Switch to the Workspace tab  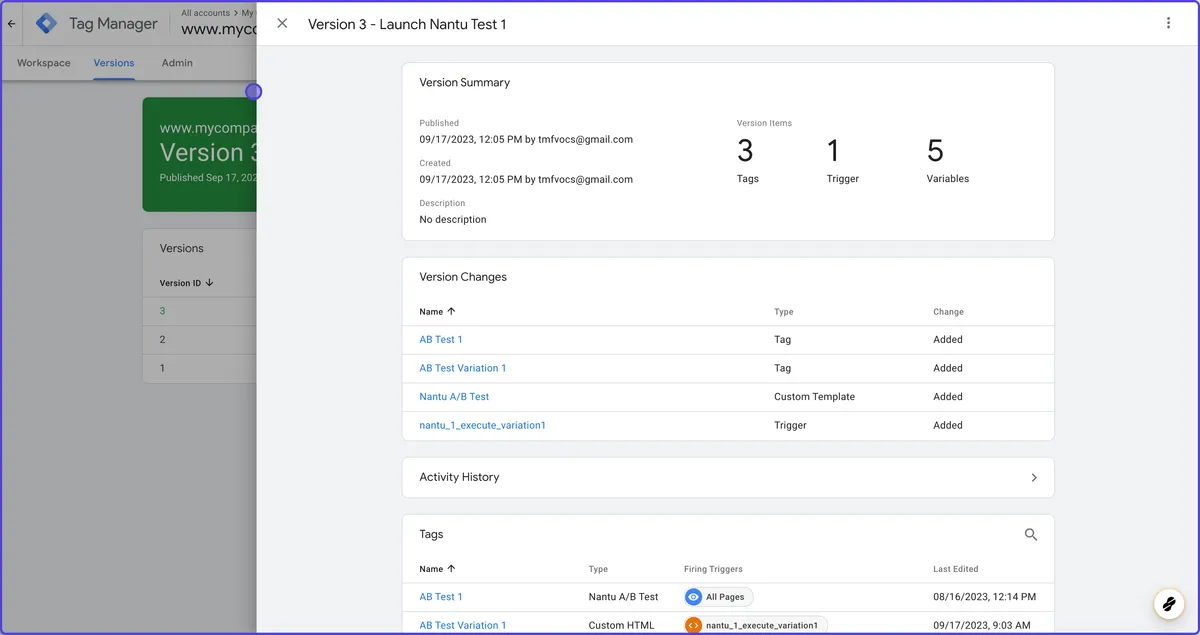[44, 63]
